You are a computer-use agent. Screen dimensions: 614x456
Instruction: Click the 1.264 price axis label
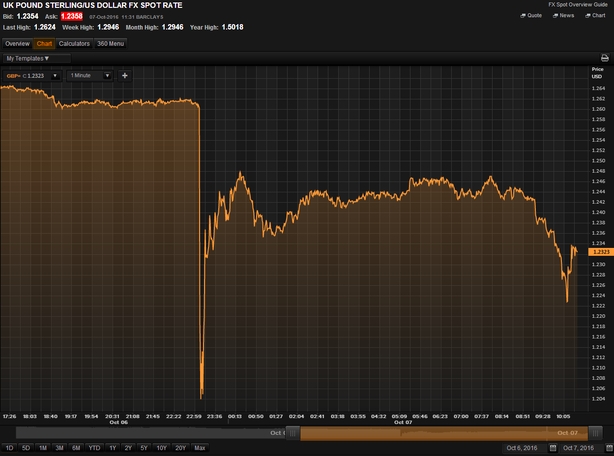coord(598,88)
